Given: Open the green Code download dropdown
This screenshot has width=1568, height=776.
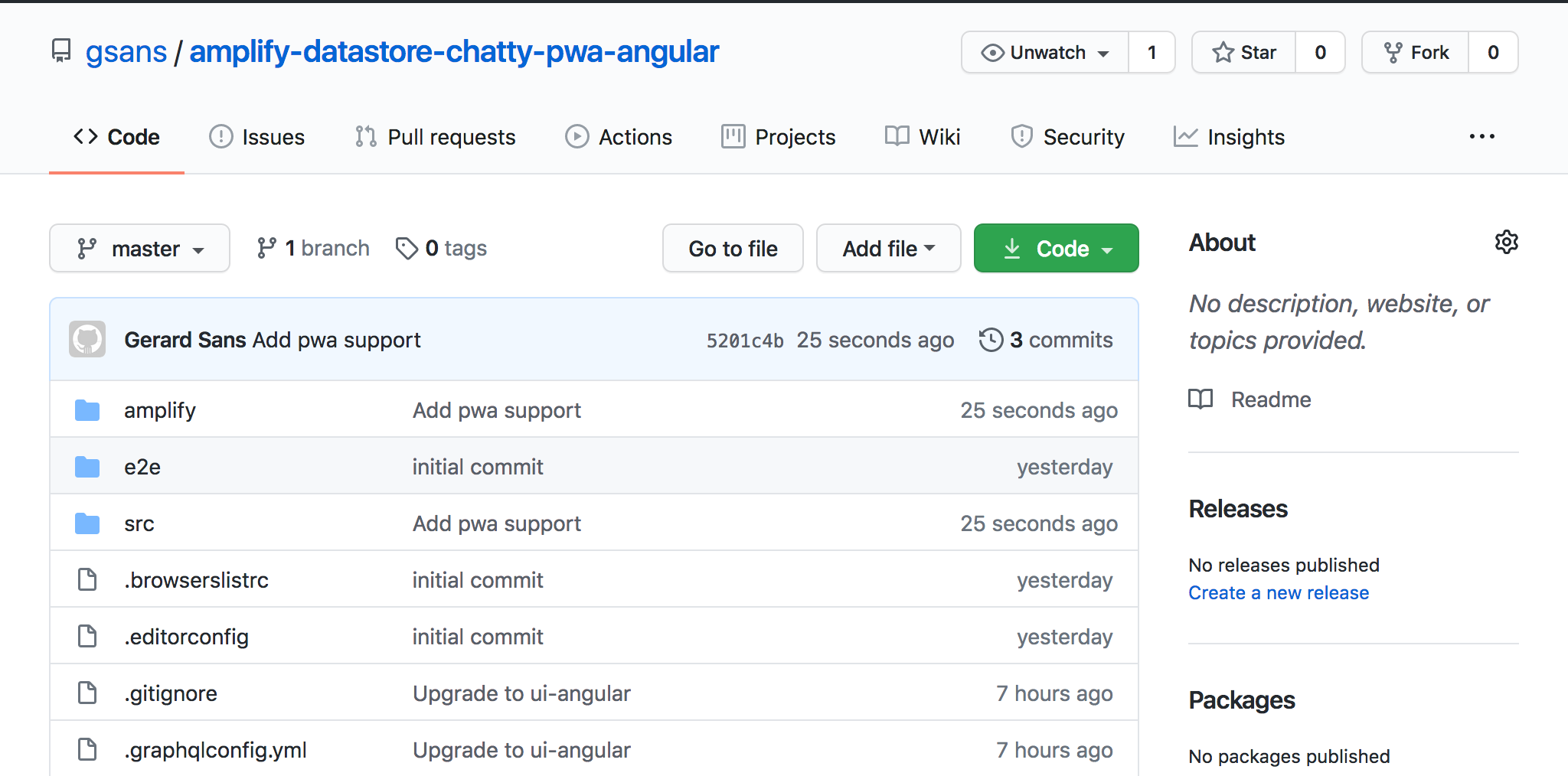Looking at the screenshot, I should [1057, 248].
